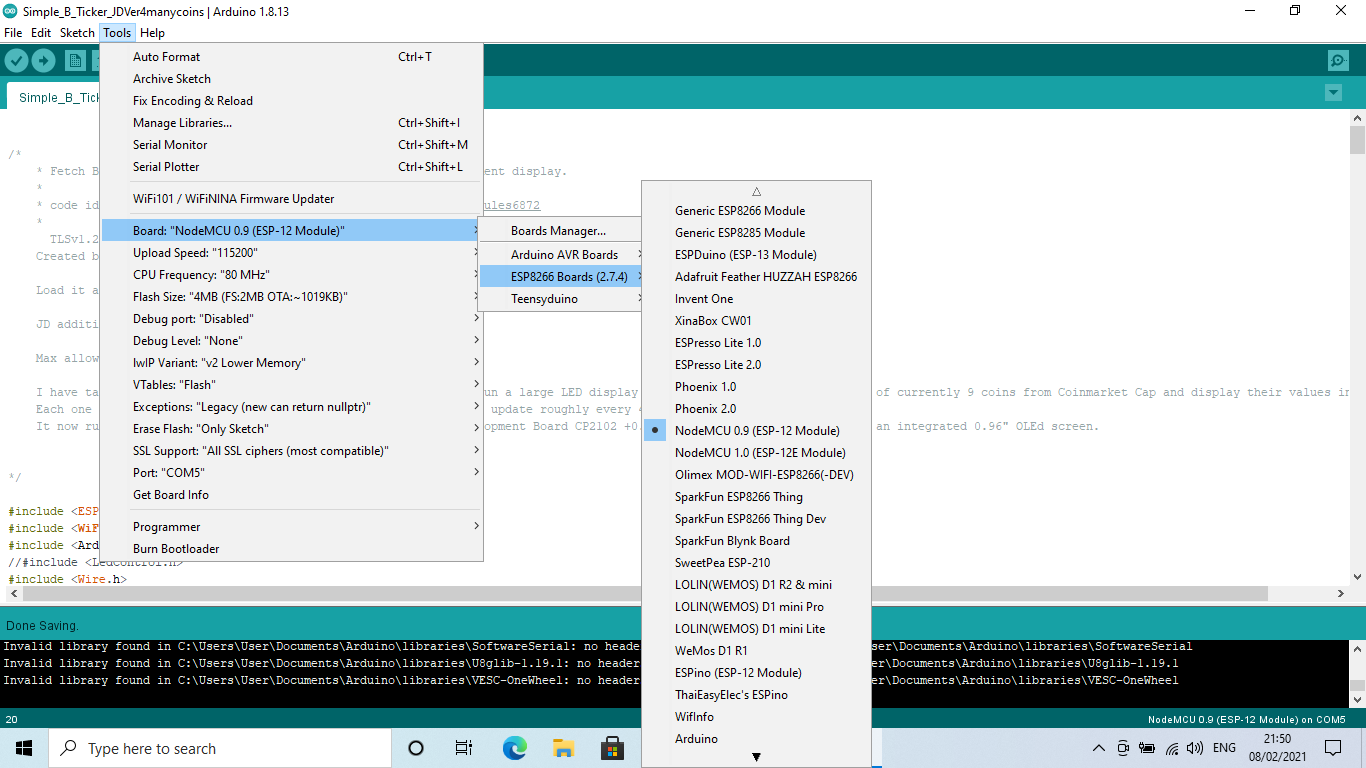Open the Edit menu

(41, 33)
